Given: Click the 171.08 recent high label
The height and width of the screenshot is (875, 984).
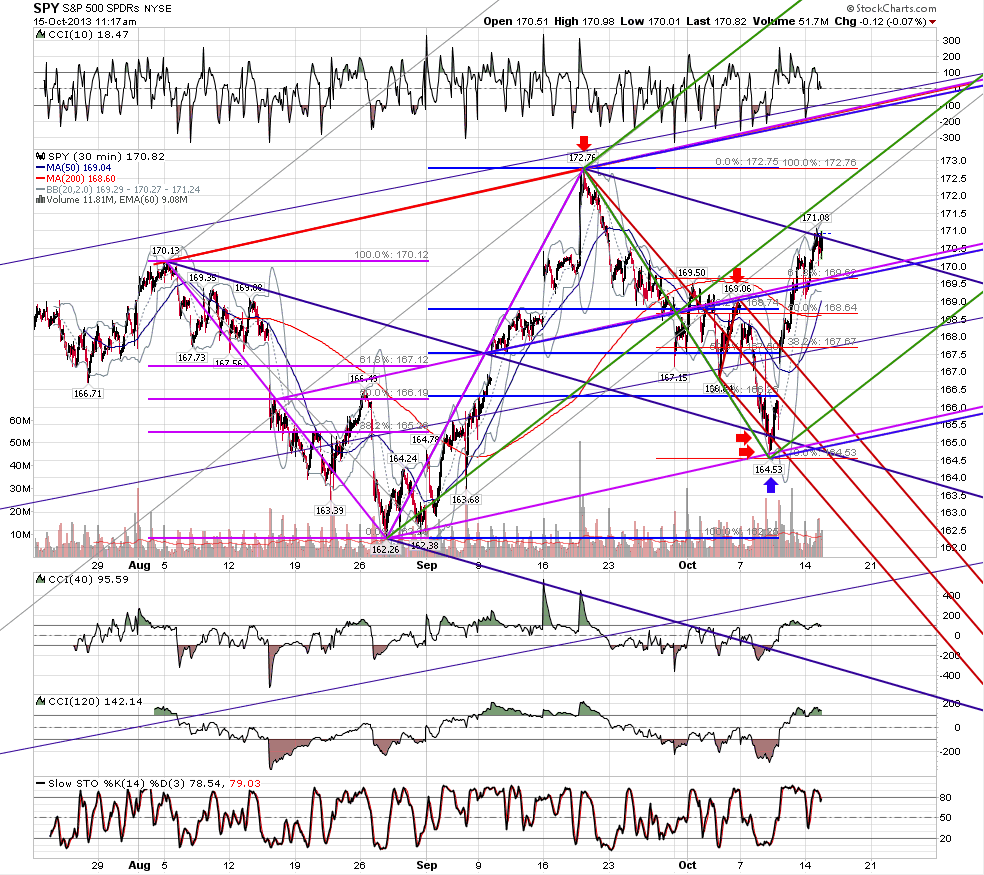Looking at the screenshot, I should pos(816,218).
